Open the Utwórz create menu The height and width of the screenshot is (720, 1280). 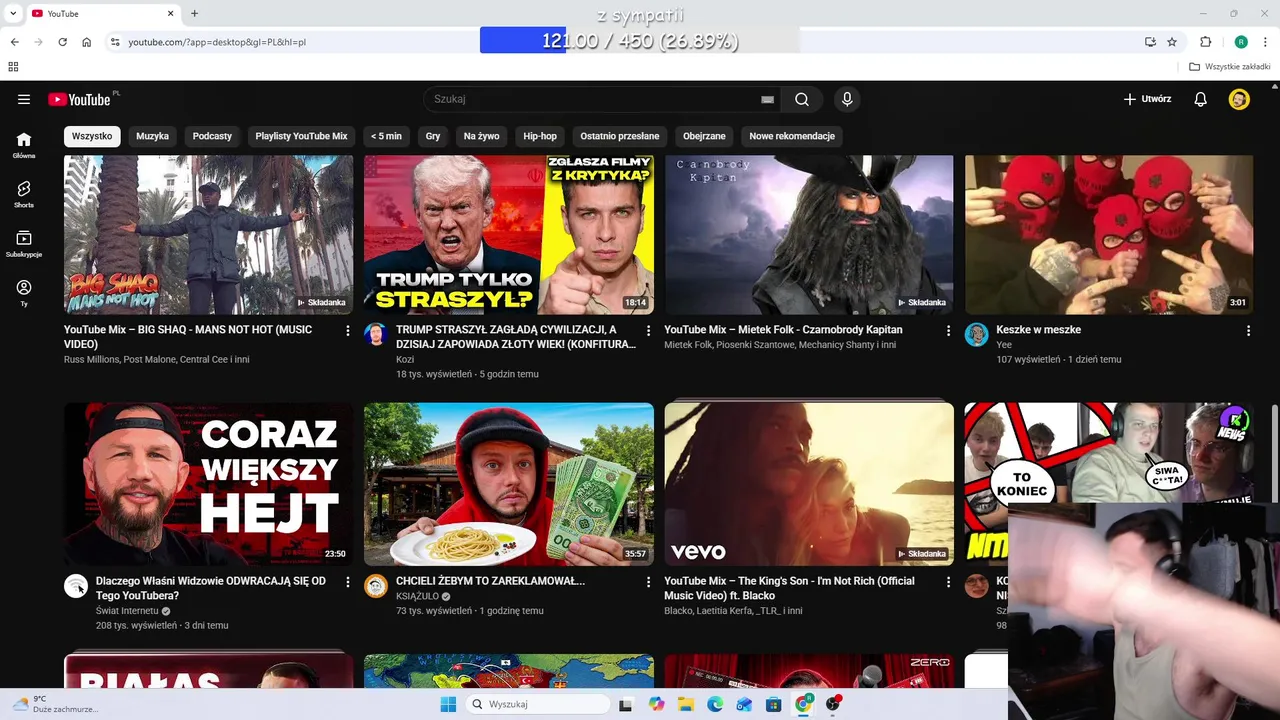[1147, 99]
